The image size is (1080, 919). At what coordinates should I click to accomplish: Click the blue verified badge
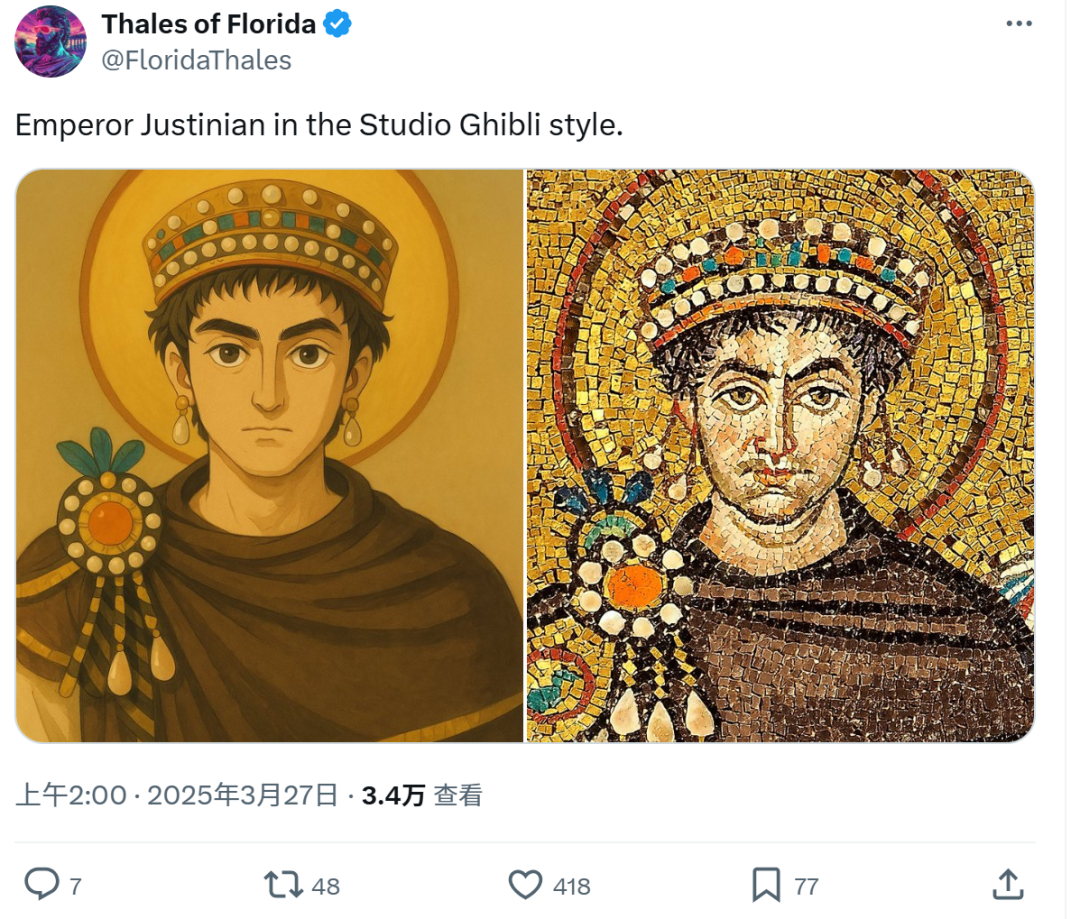[339, 25]
